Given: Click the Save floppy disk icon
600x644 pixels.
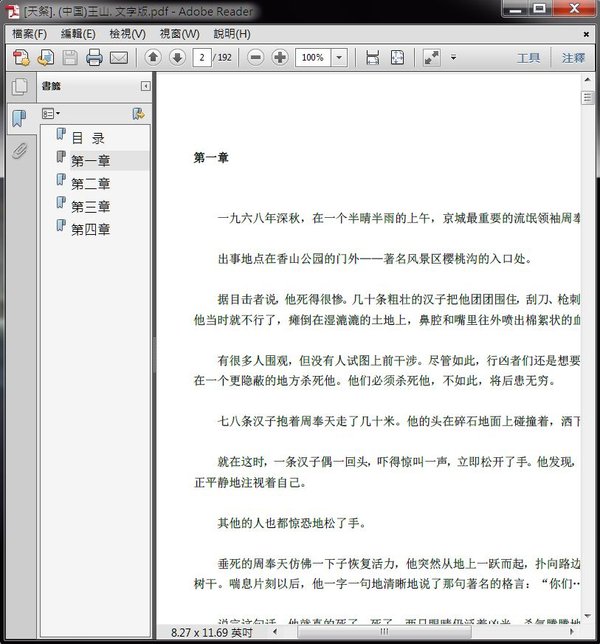Looking at the screenshot, I should click(70, 58).
